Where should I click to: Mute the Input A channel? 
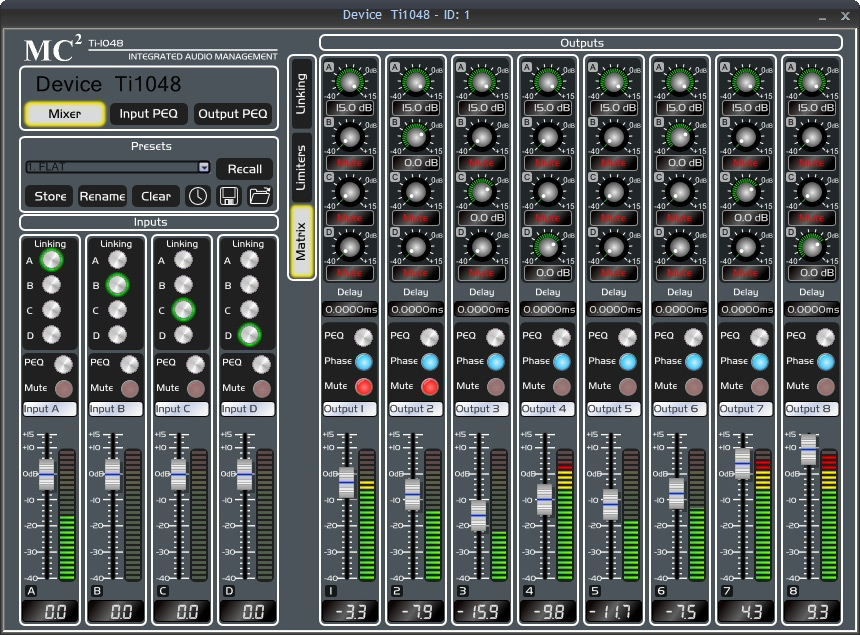64,388
